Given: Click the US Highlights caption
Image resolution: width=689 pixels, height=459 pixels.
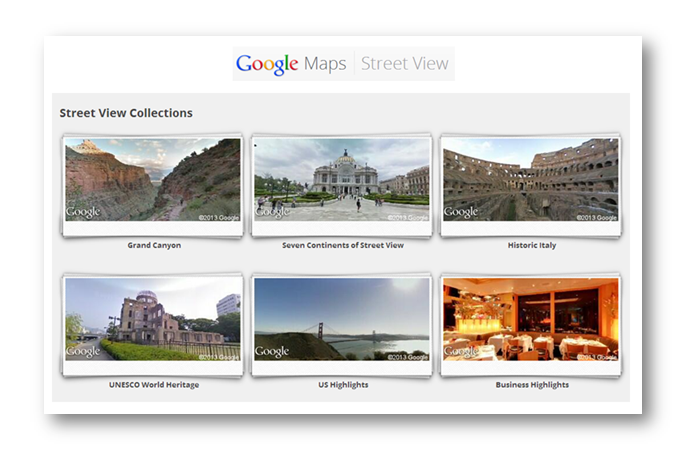Looking at the screenshot, I should pyautogui.click(x=343, y=385).
